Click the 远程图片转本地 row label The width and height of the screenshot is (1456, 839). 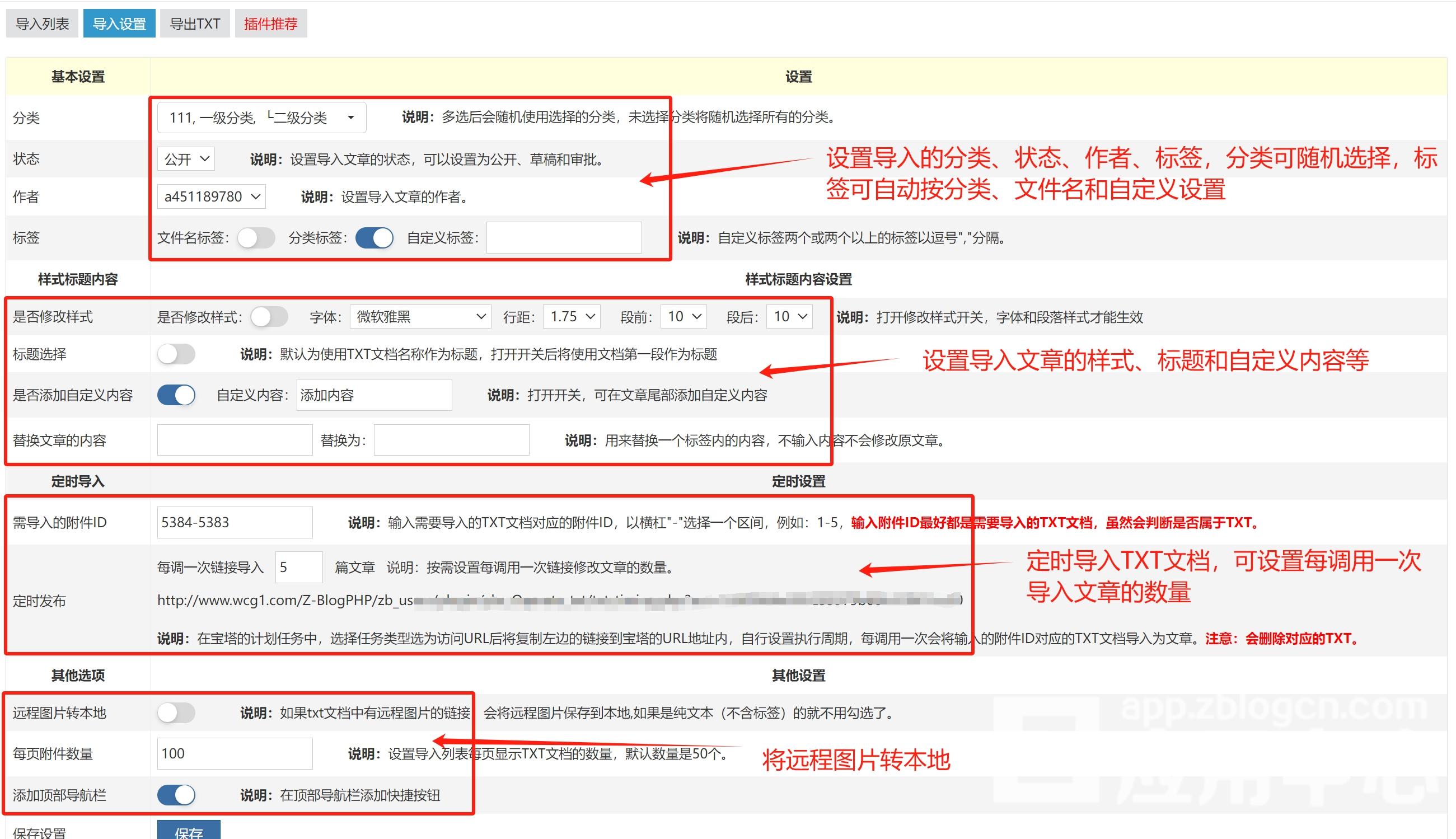[x=59, y=713]
